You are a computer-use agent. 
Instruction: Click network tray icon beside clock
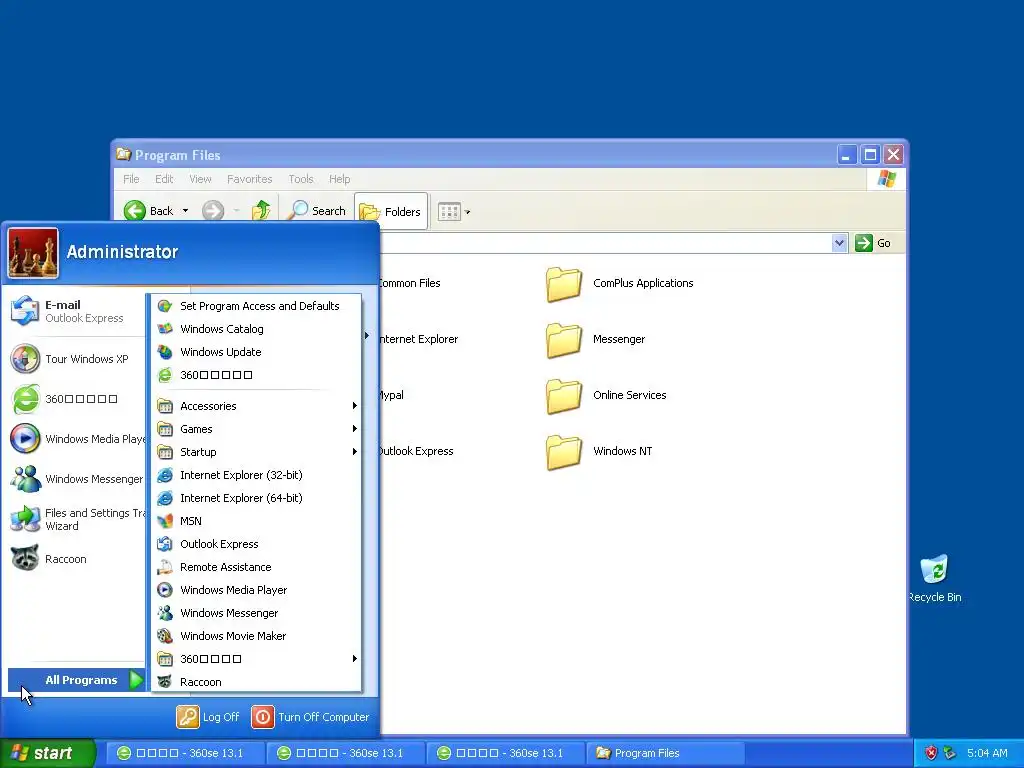[950, 753]
